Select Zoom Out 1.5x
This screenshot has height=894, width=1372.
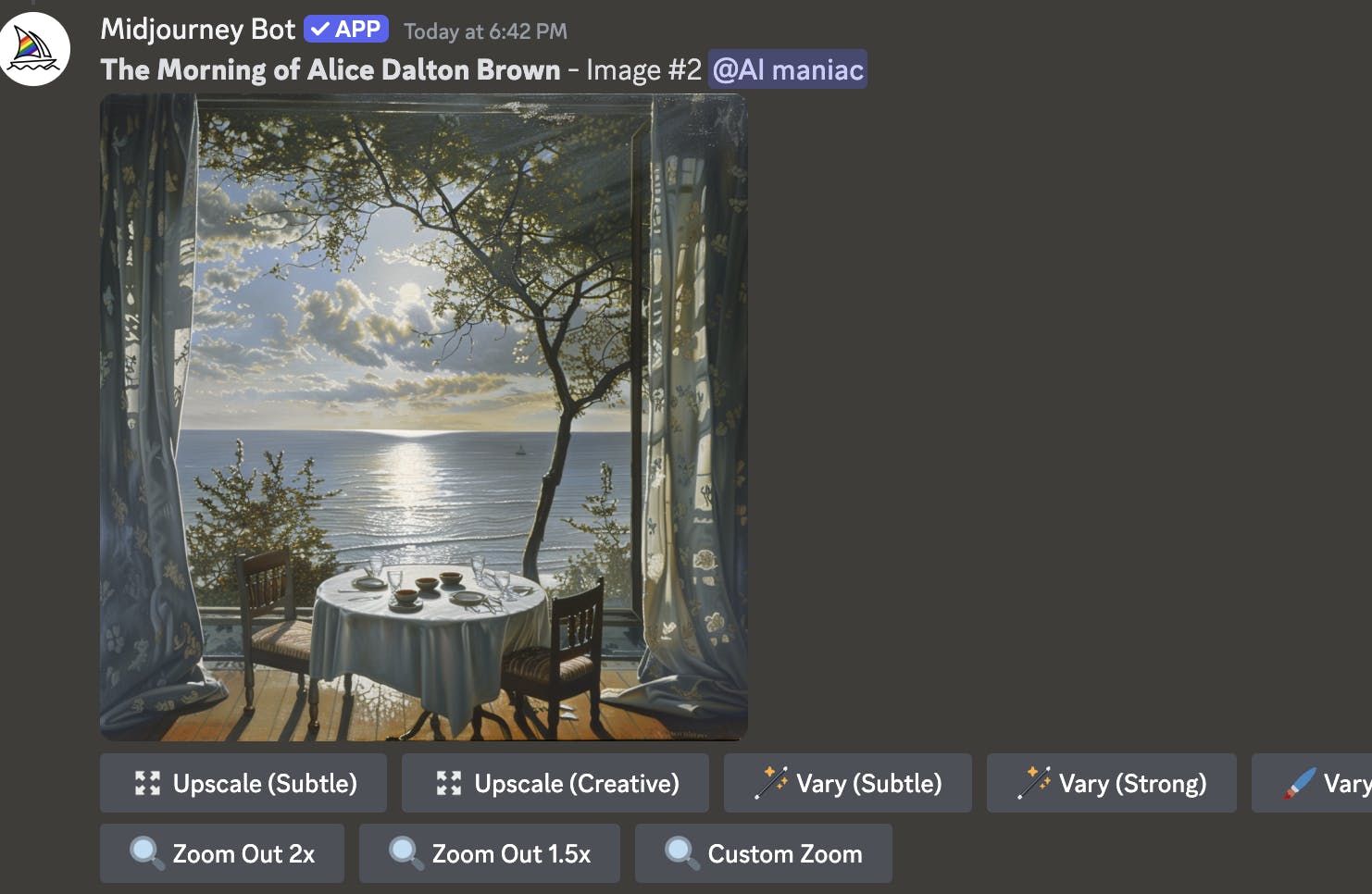(x=490, y=853)
